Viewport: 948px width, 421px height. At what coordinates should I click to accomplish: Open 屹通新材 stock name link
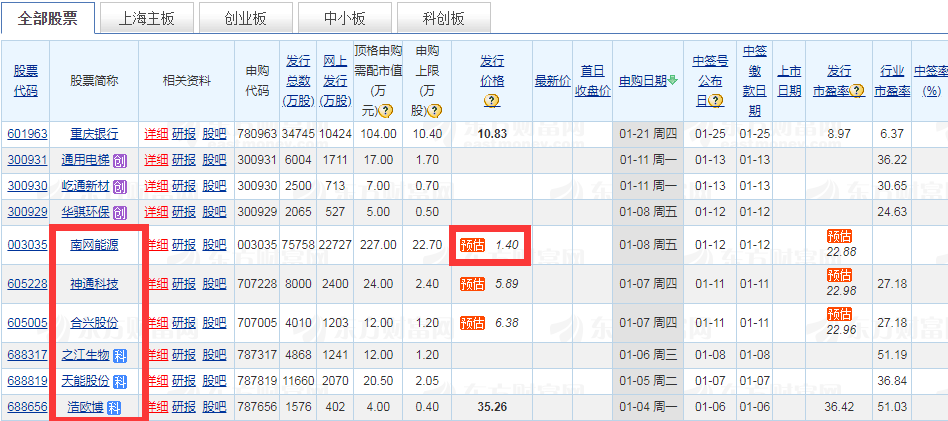tap(86, 186)
